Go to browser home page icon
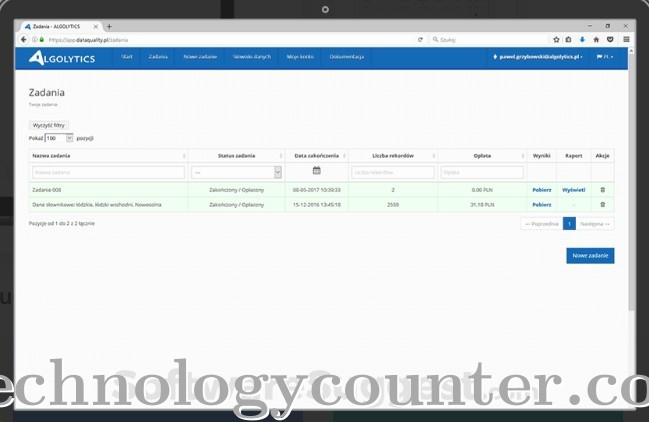Viewport: 649px width, 422px height. pyautogui.click(x=597, y=39)
